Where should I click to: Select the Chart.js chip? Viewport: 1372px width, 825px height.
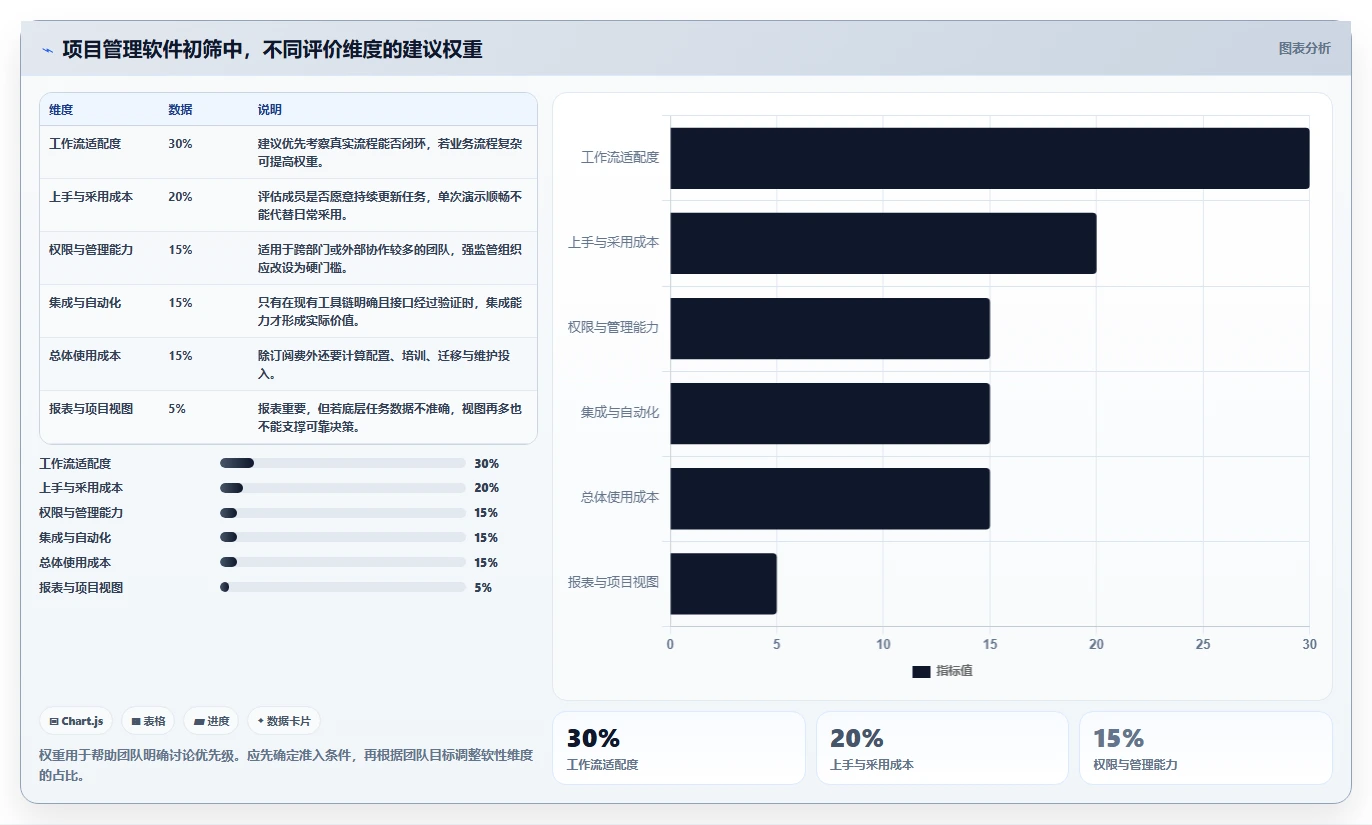tap(76, 721)
